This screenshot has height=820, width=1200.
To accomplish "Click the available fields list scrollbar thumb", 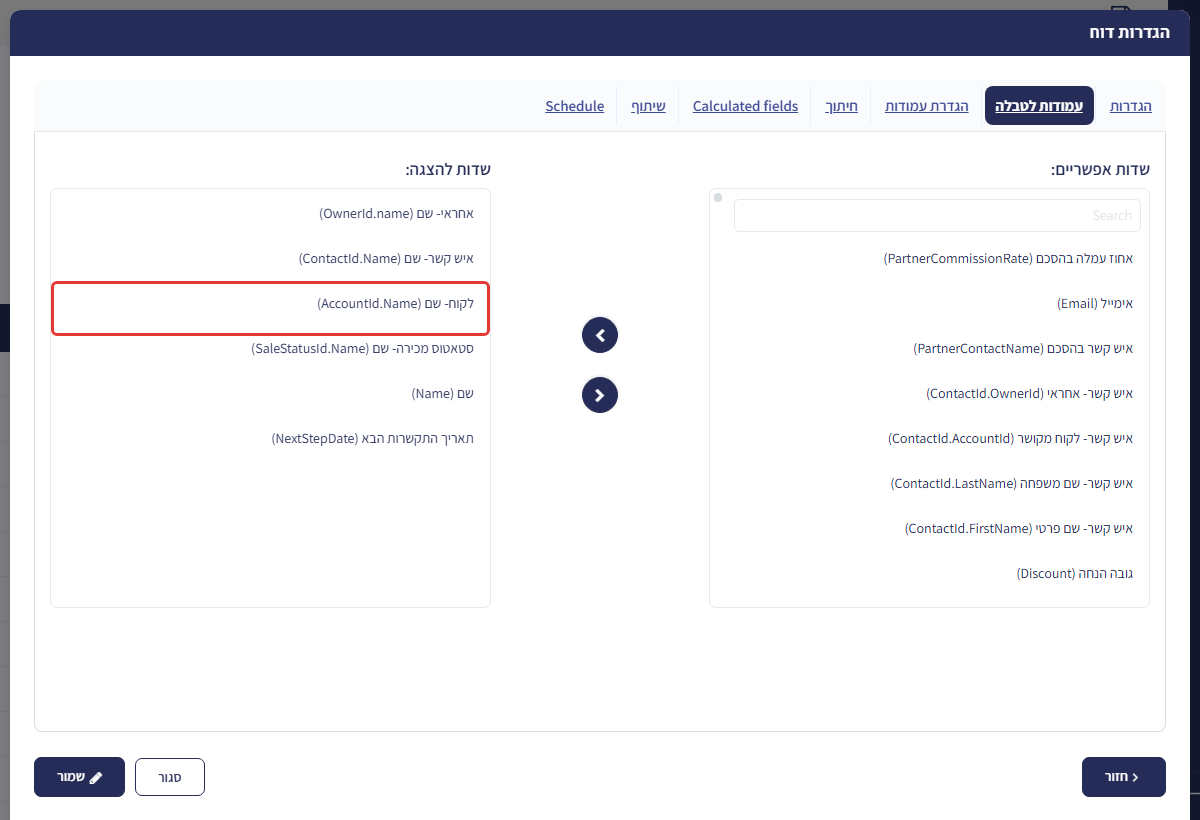I will (718, 198).
